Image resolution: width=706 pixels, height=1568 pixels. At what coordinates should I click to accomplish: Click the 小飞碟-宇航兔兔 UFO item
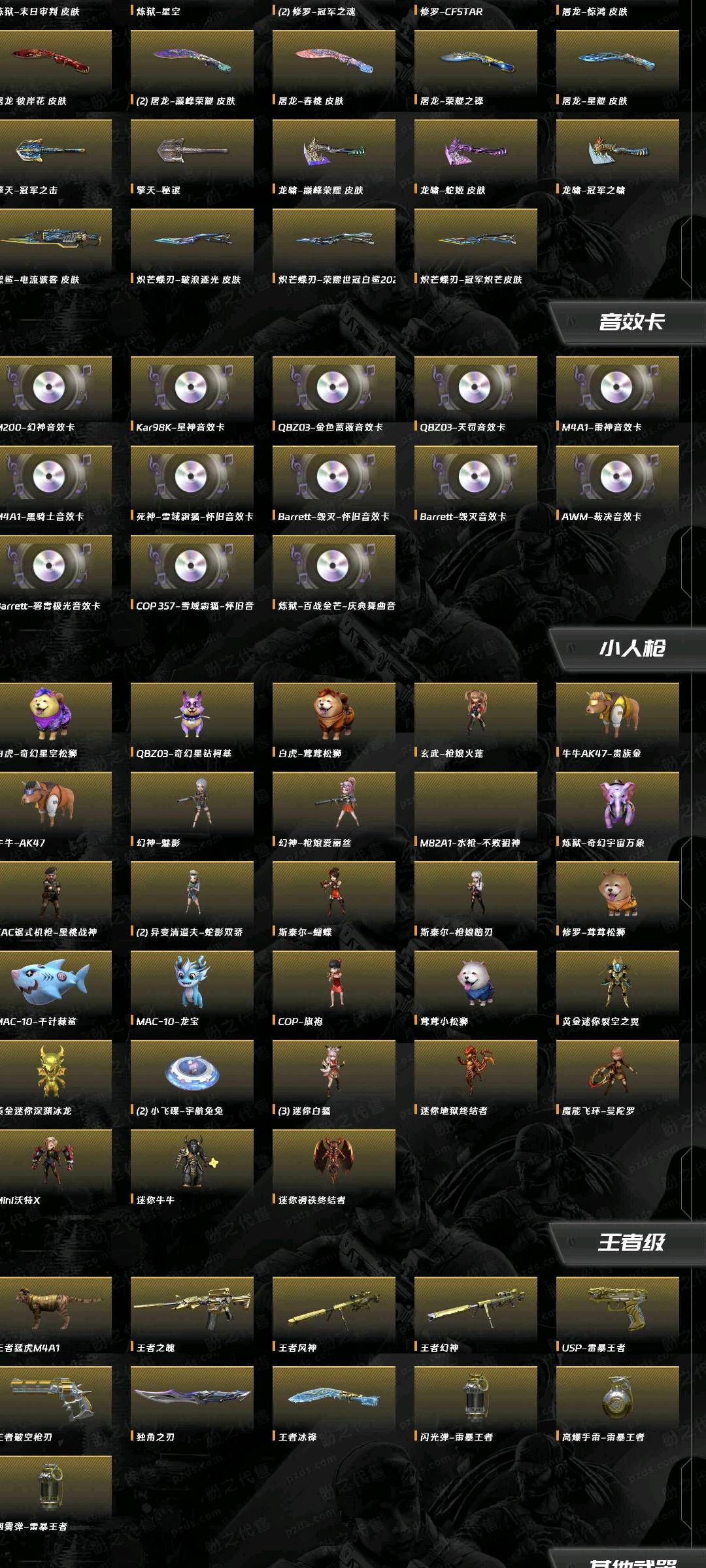coord(192,1072)
